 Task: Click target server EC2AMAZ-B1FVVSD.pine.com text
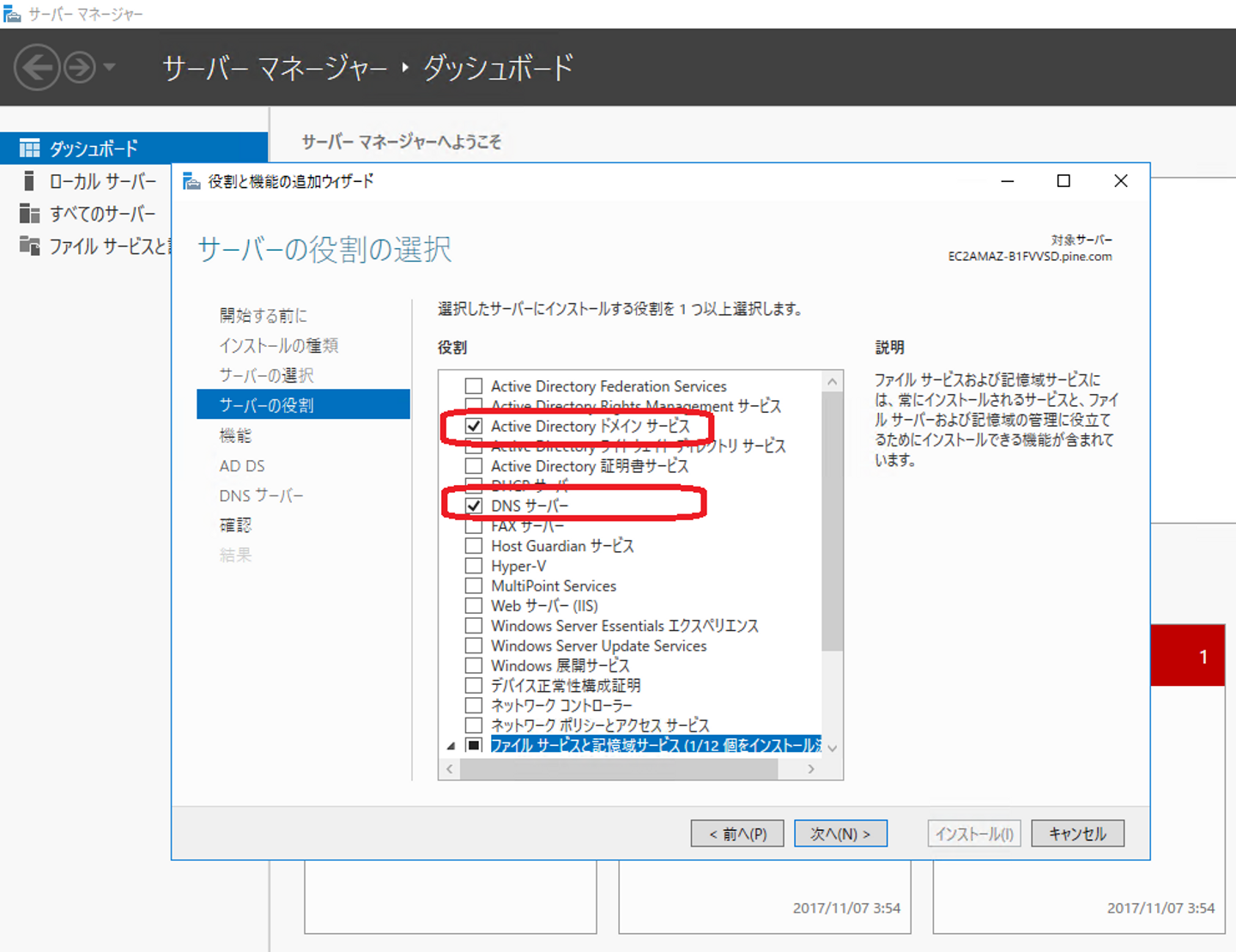1030,256
